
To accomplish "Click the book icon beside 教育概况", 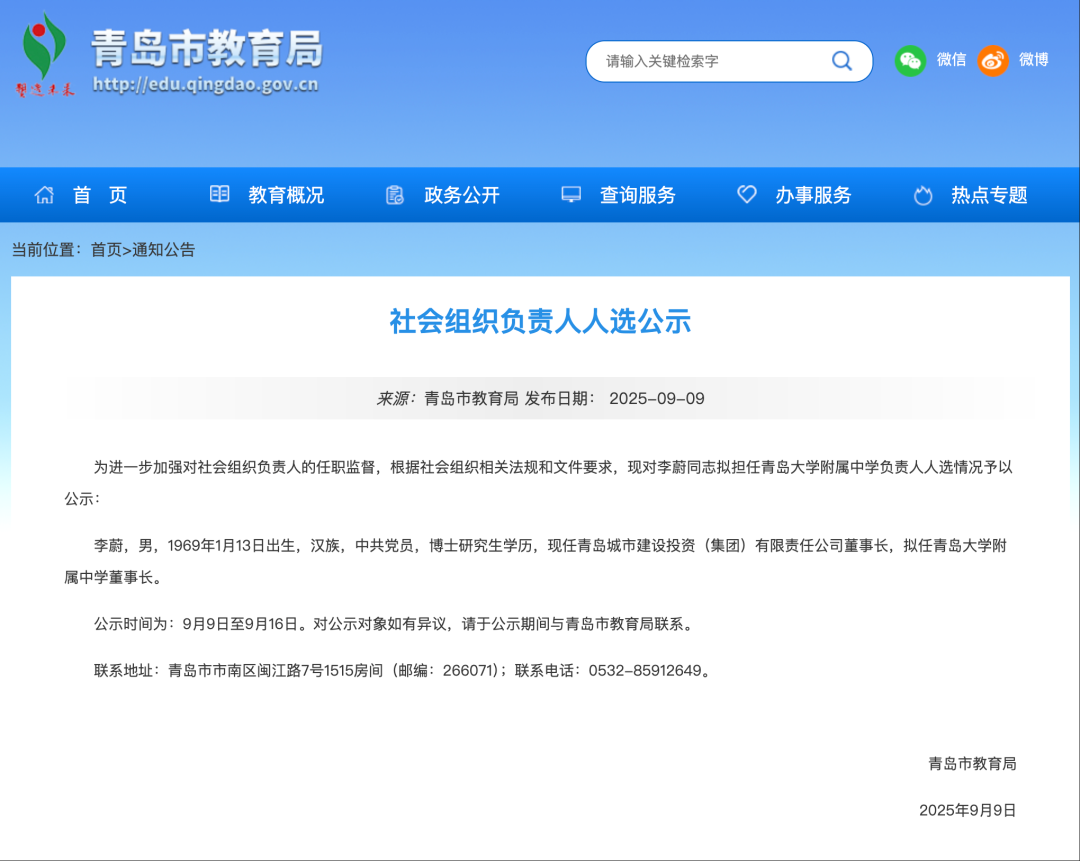I will tap(219, 194).
